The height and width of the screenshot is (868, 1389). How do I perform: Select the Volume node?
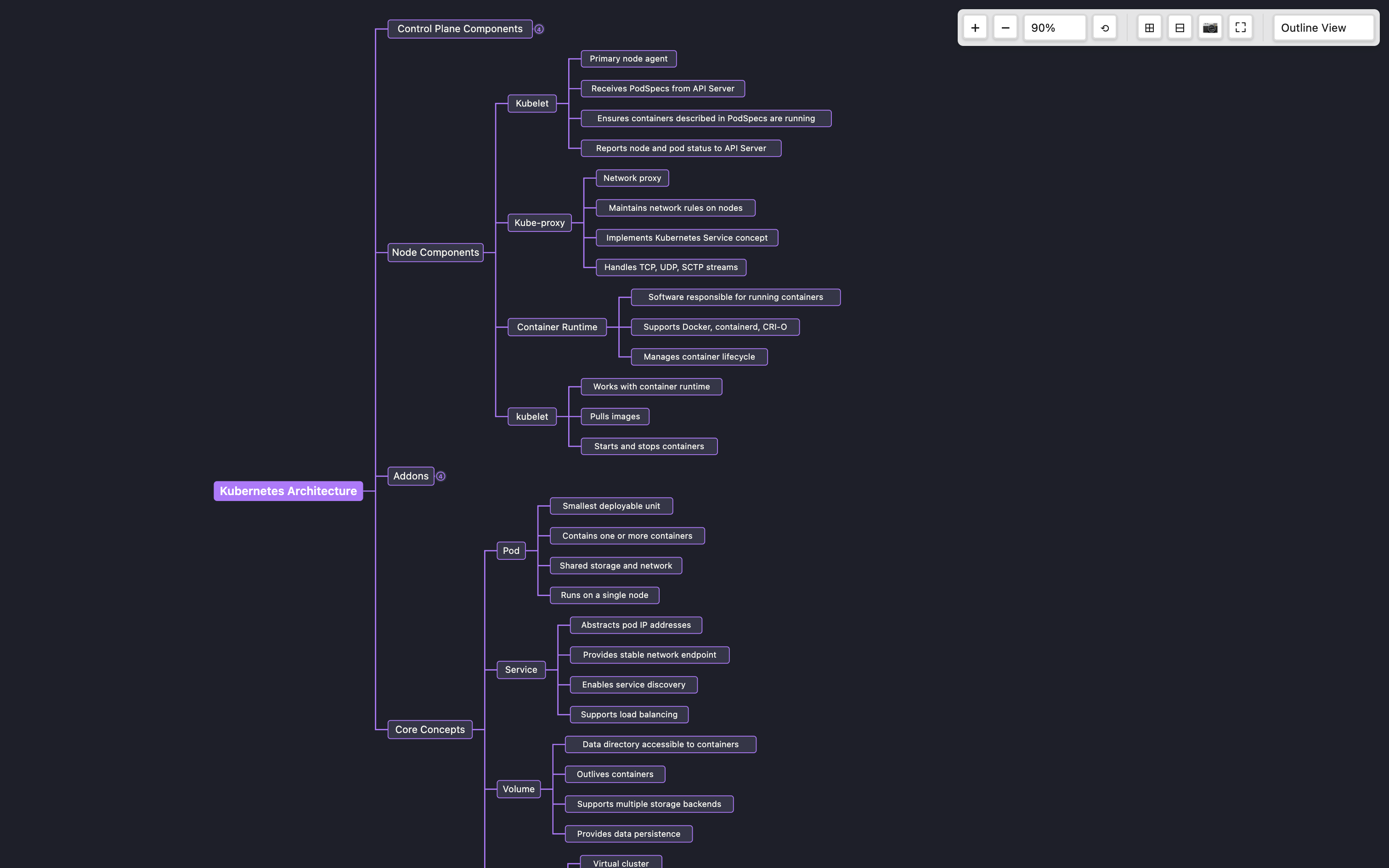519,789
